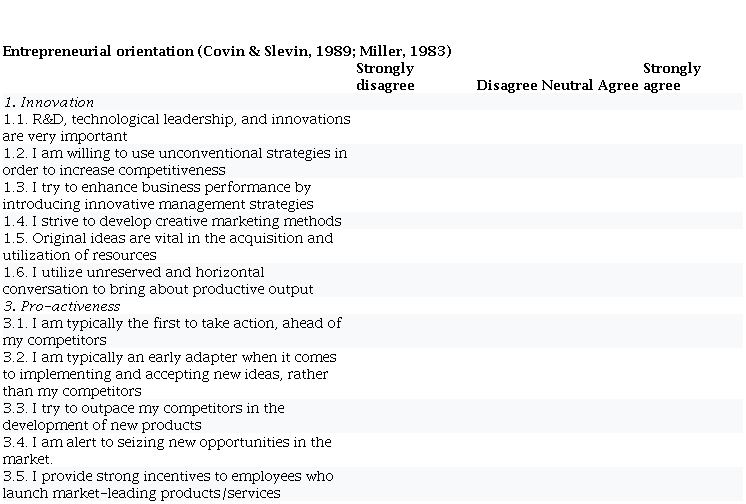The image size is (746, 504).
Task: Click the Disagree column header
Action: click(506, 86)
